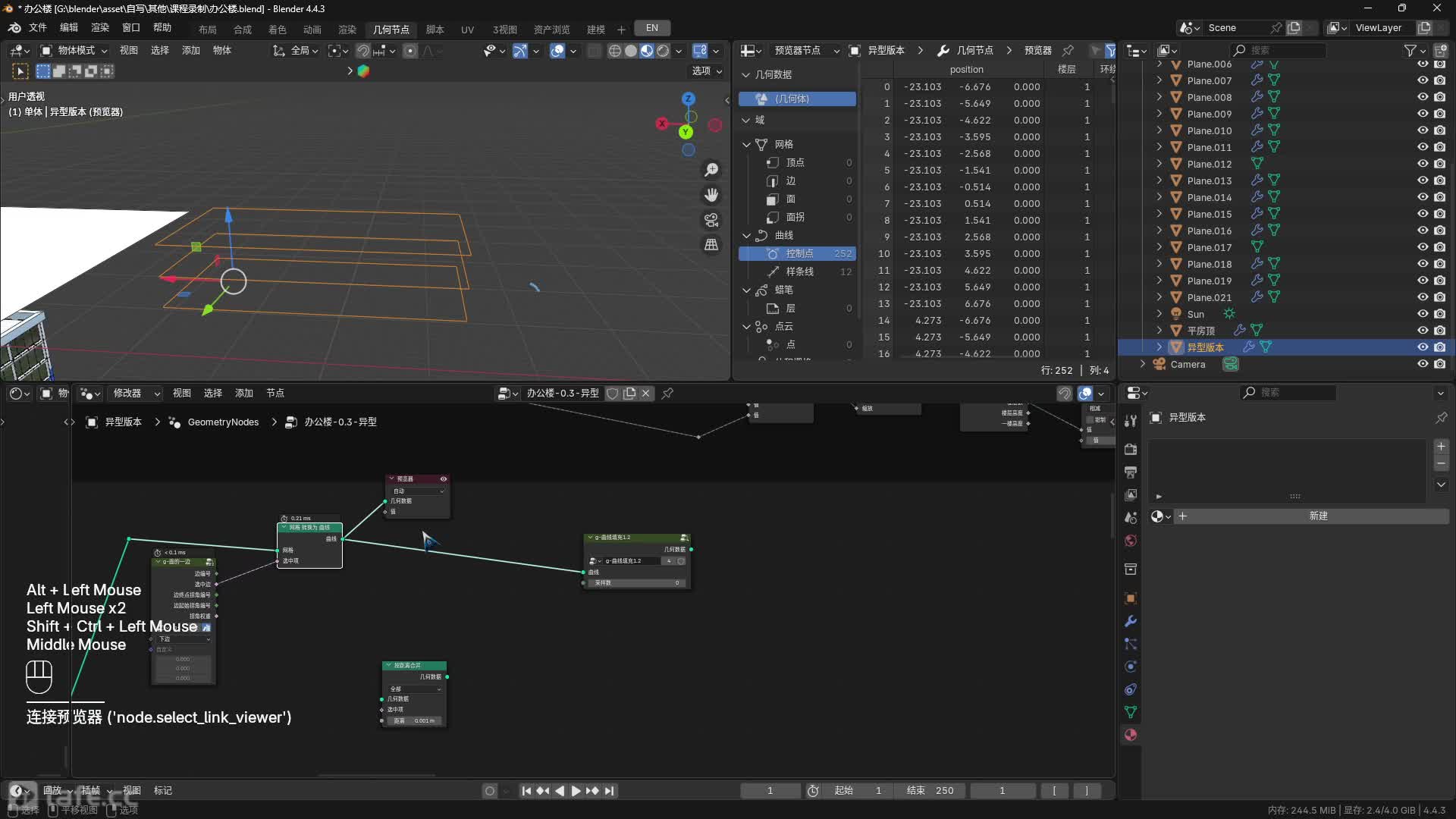1456x819 pixels.
Task: Play the timeline animation
Action: point(576,791)
